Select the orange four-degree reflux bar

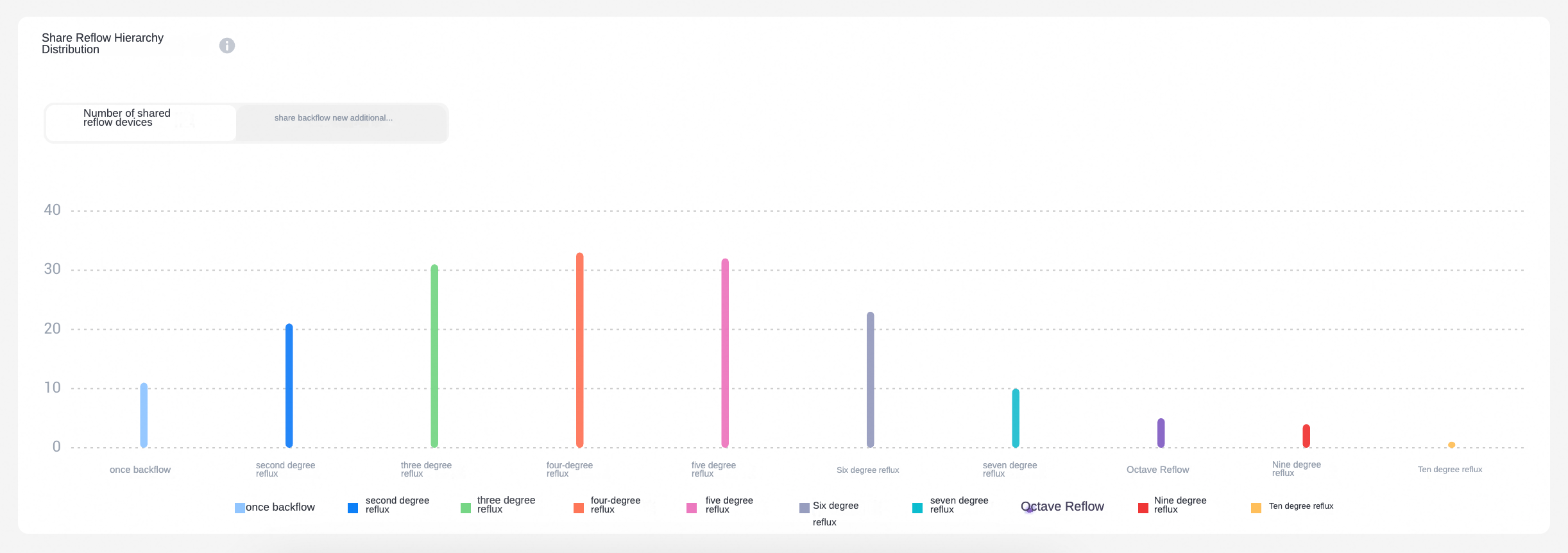point(580,350)
